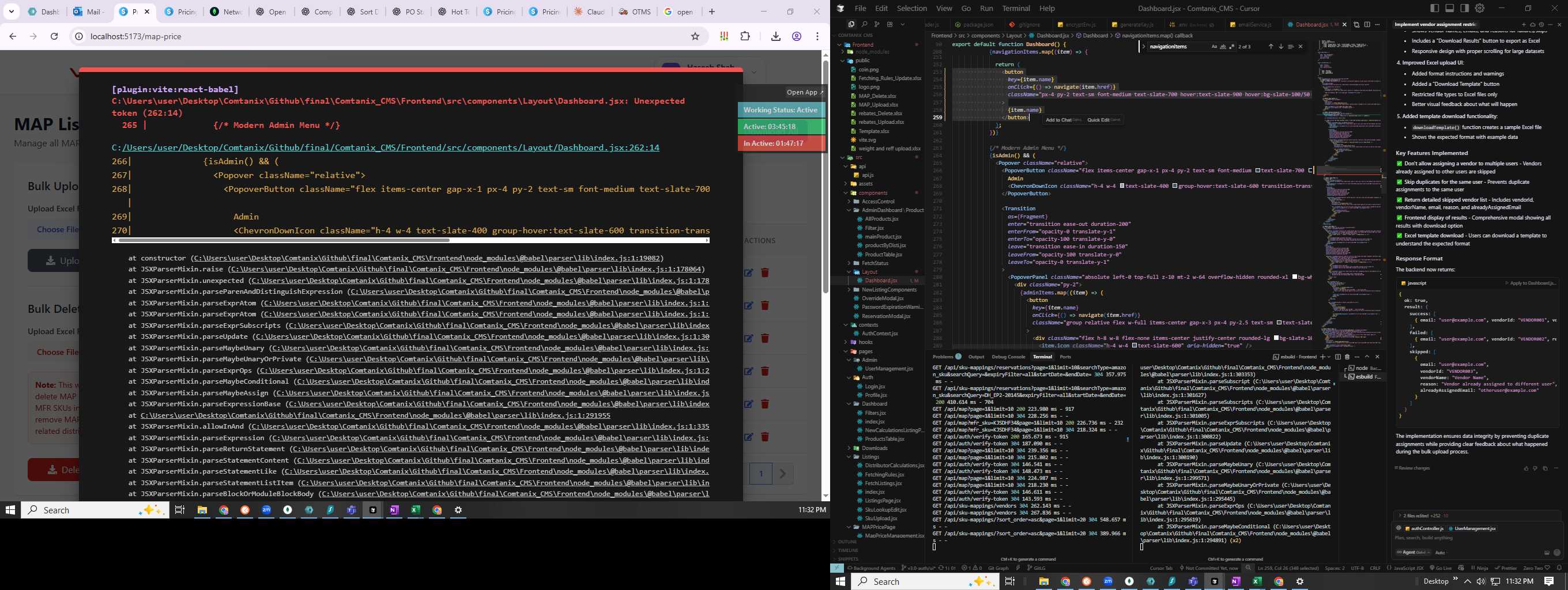
Task: Edit the first MAP listing row
Action: point(749,273)
